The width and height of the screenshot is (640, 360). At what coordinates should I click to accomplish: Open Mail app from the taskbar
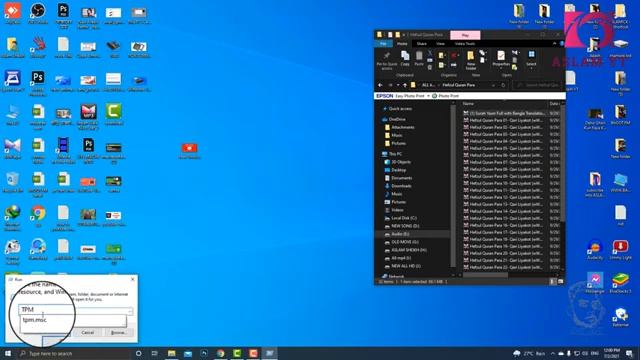[x=188, y=353]
